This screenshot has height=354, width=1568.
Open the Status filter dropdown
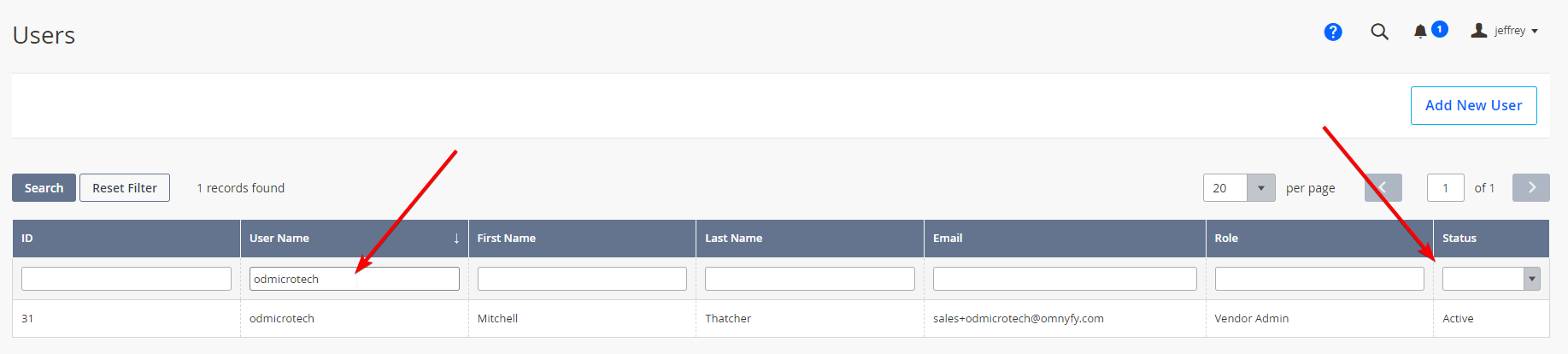click(1491, 279)
